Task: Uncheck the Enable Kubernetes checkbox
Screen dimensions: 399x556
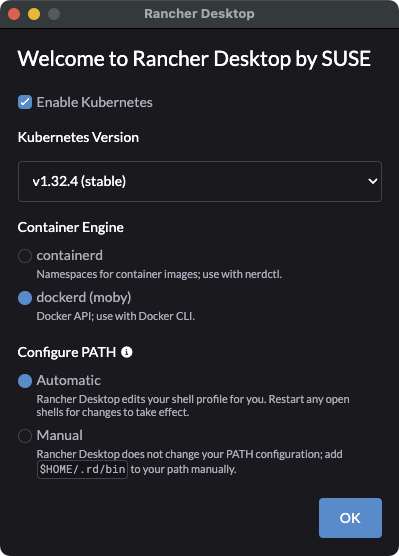Action: [x=25, y=102]
